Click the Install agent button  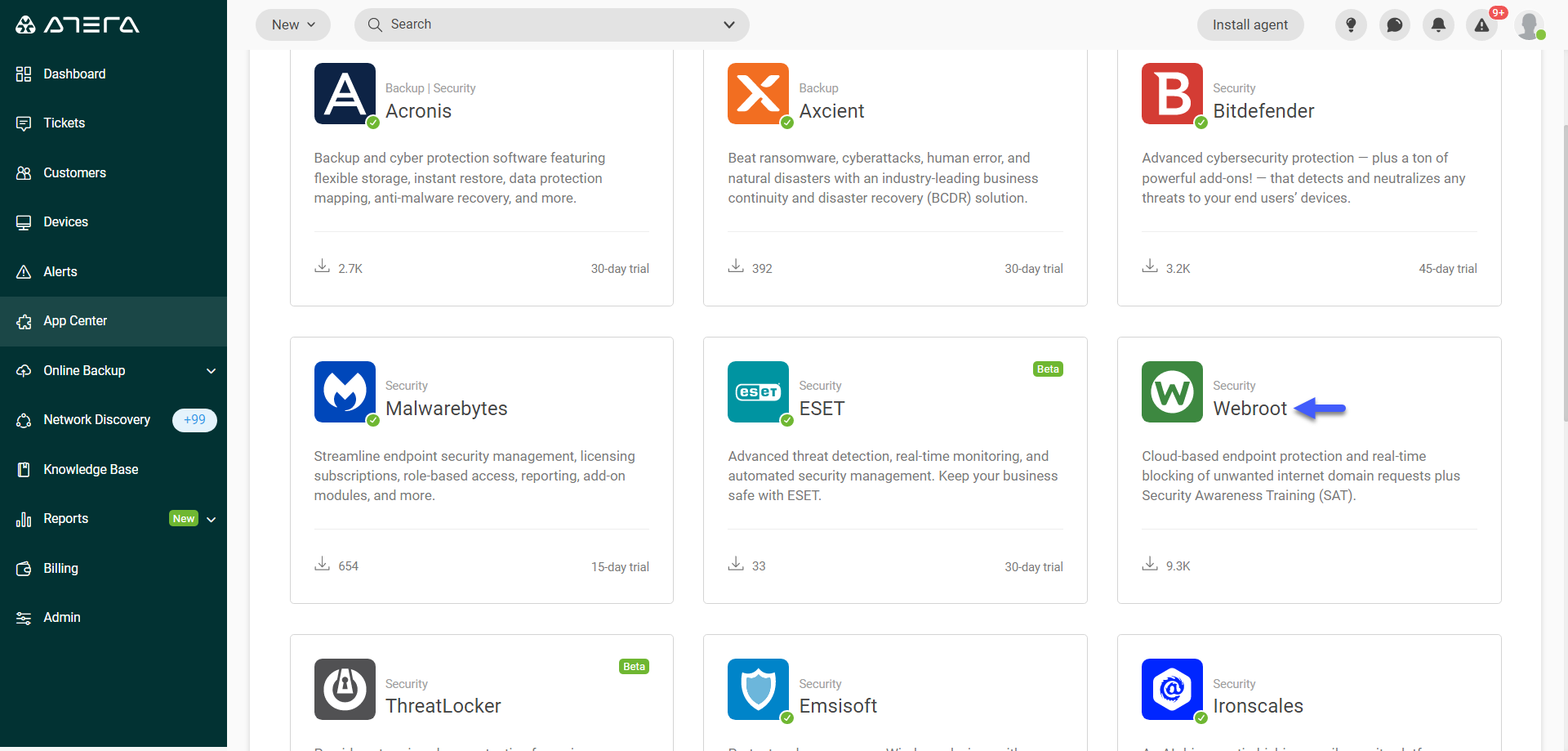coord(1250,25)
